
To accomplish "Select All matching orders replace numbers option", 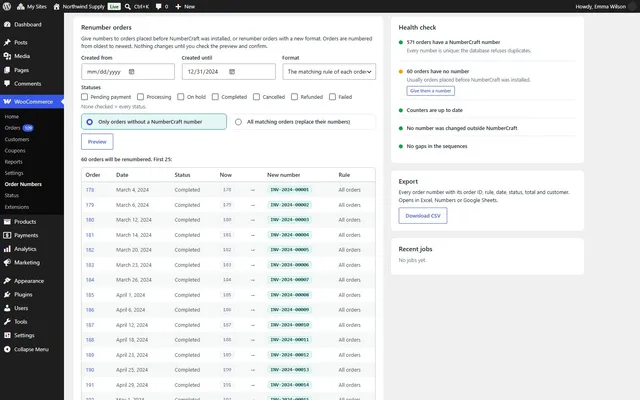I will point(303,122).
